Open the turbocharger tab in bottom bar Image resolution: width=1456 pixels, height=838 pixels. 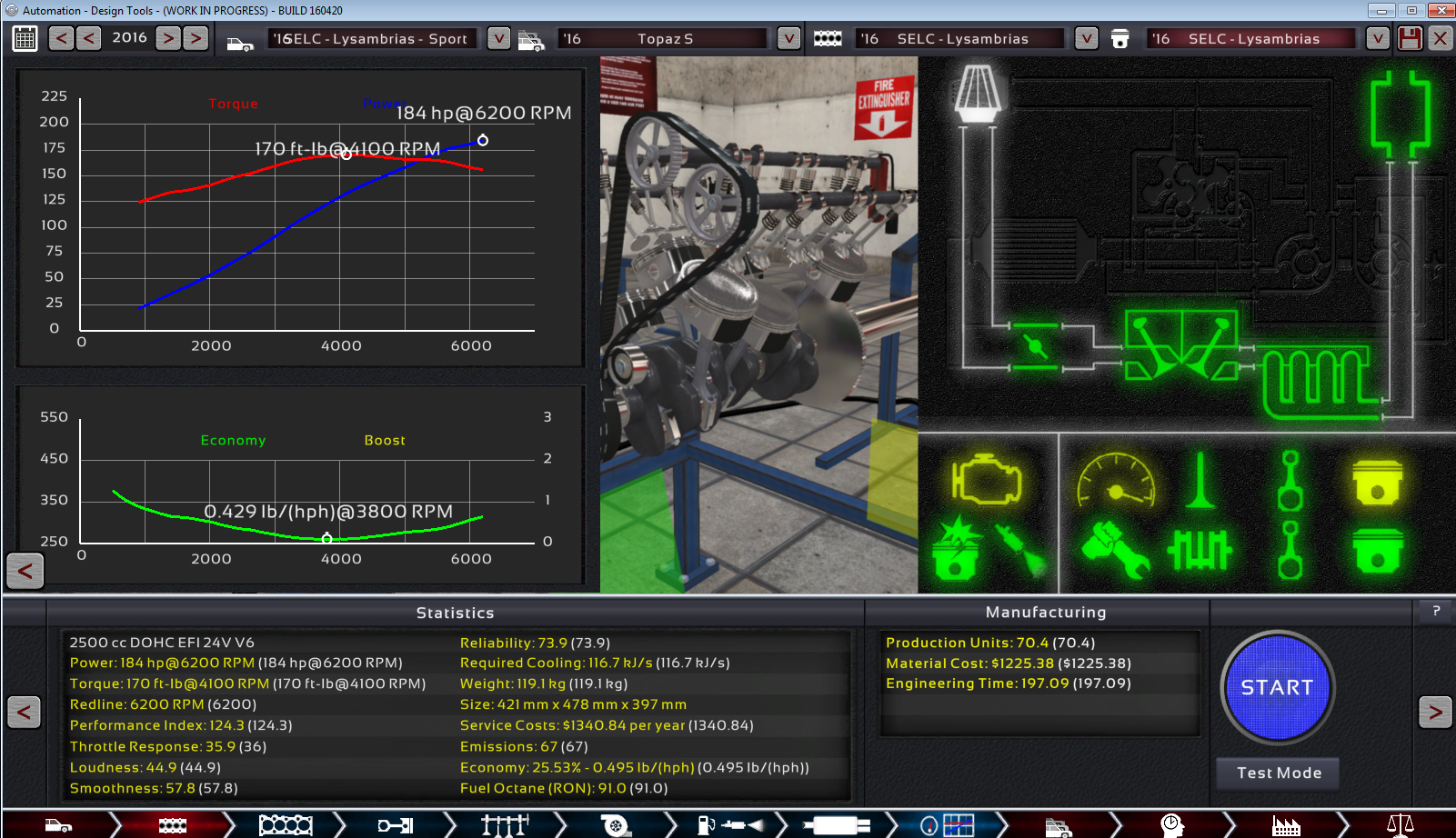point(616,824)
